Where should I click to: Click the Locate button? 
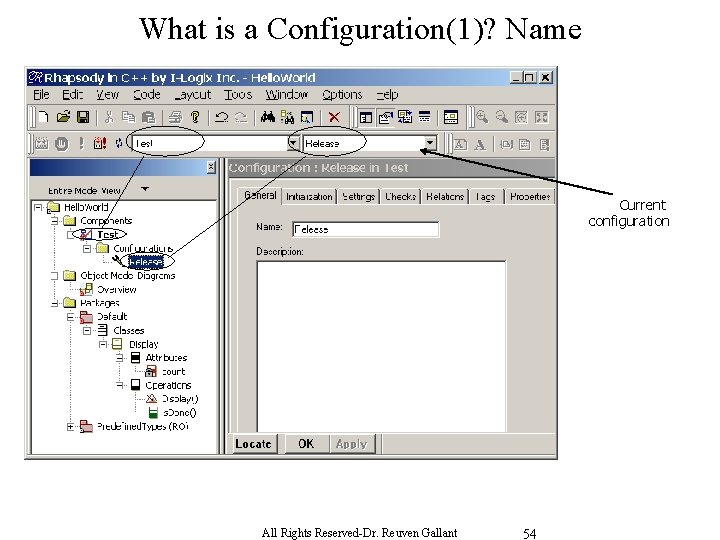click(x=253, y=444)
